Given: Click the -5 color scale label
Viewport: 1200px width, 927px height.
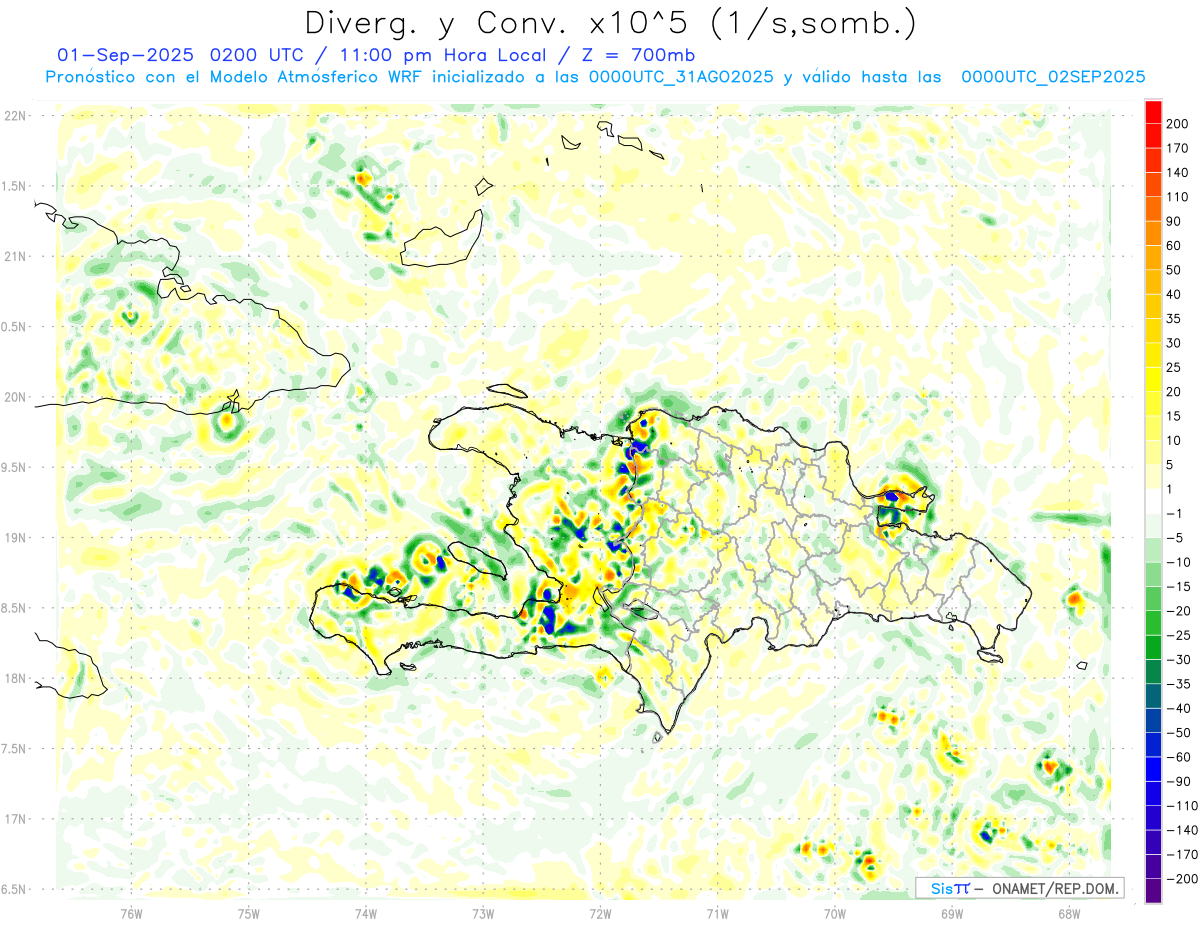Looking at the screenshot, I should (x=1173, y=538).
